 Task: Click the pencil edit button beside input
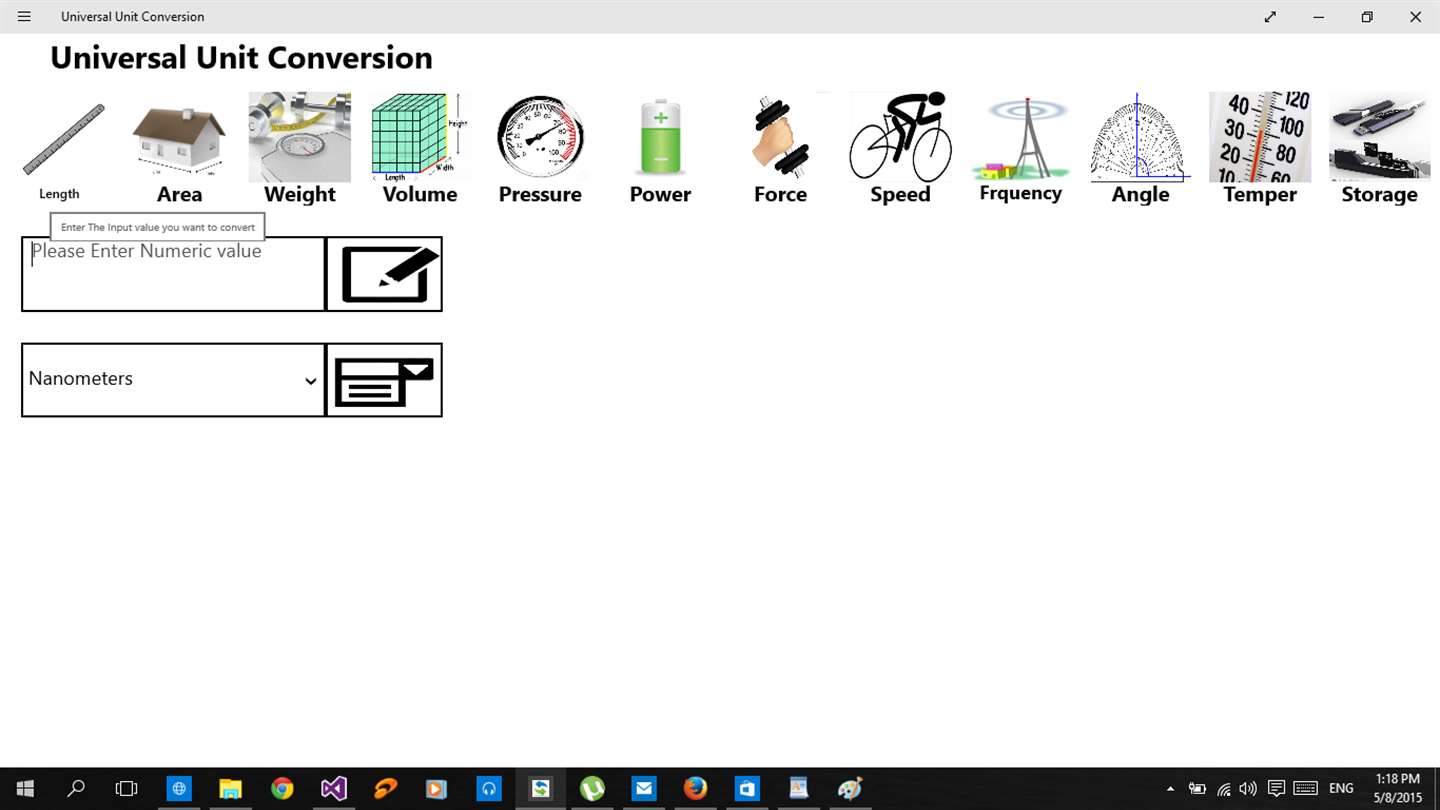click(385, 274)
